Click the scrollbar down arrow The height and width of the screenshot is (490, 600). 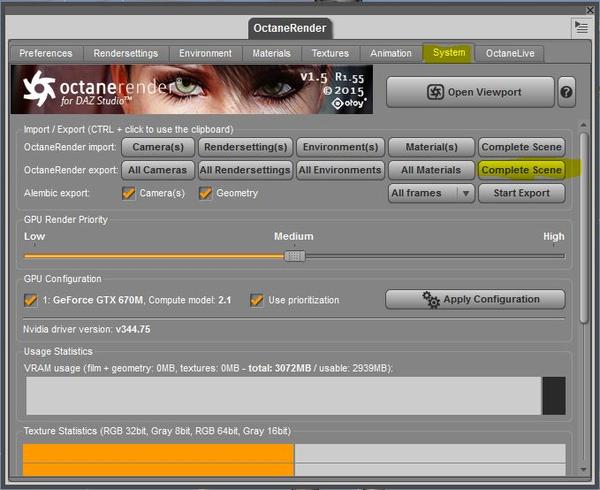[584, 469]
